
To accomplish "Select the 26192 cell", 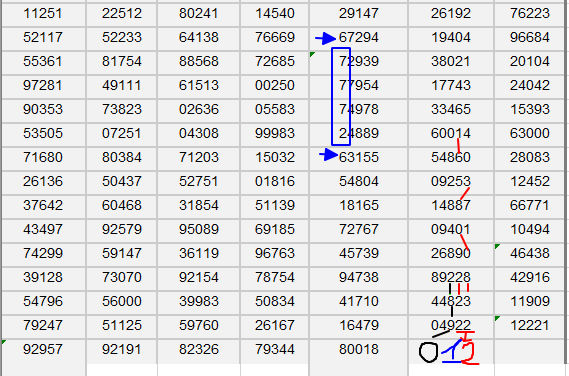I will [451, 14].
